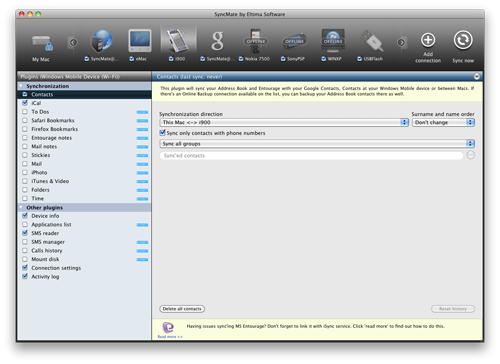Click the blue badge next to iTunes & Video
The height and width of the screenshot is (364, 500).
click(142, 181)
